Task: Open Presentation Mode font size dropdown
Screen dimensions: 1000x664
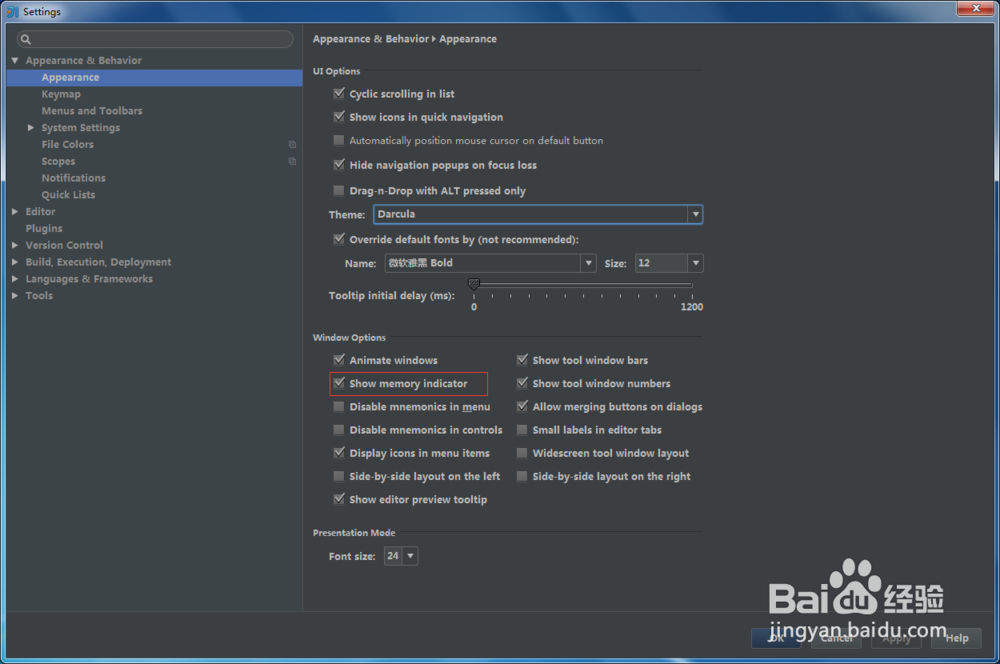Action: coord(401,556)
